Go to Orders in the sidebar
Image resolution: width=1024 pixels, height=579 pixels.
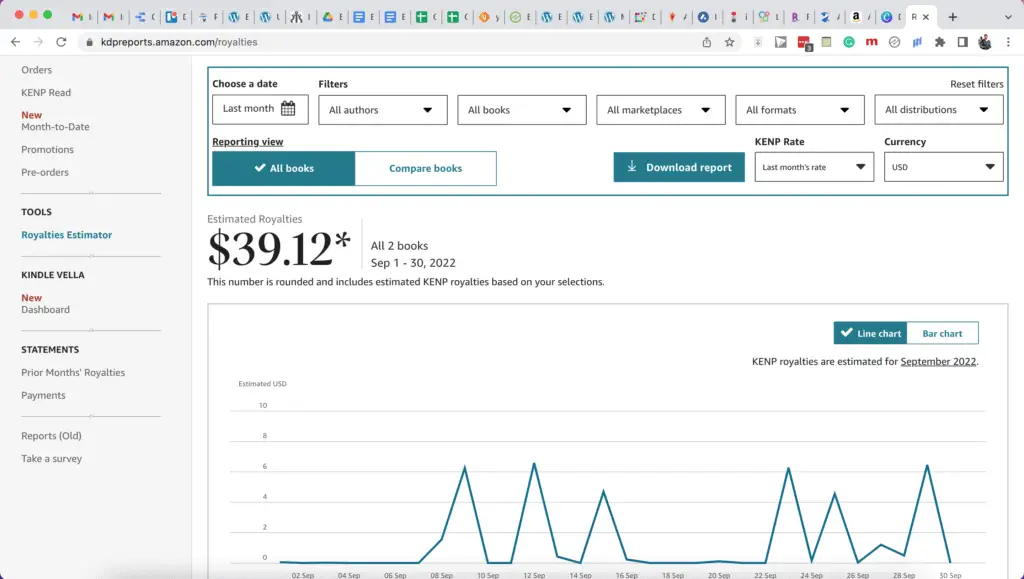[x=37, y=70]
